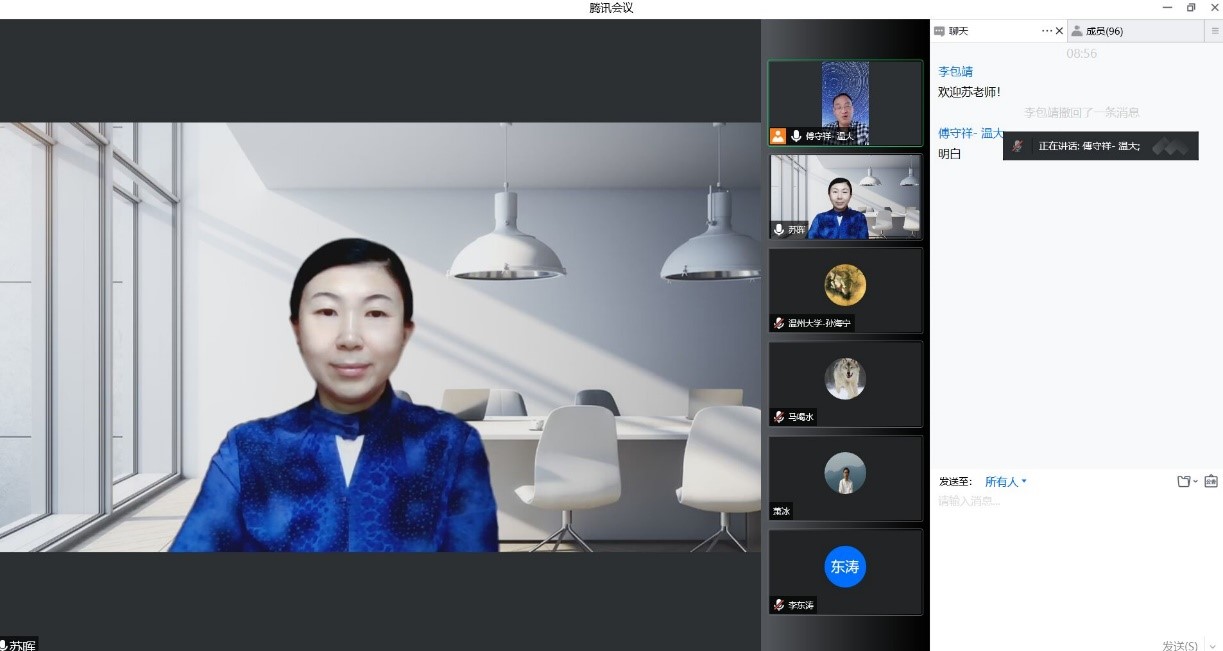Select the 东涛 avatar tile of 李东涛

pyautogui.click(x=845, y=567)
